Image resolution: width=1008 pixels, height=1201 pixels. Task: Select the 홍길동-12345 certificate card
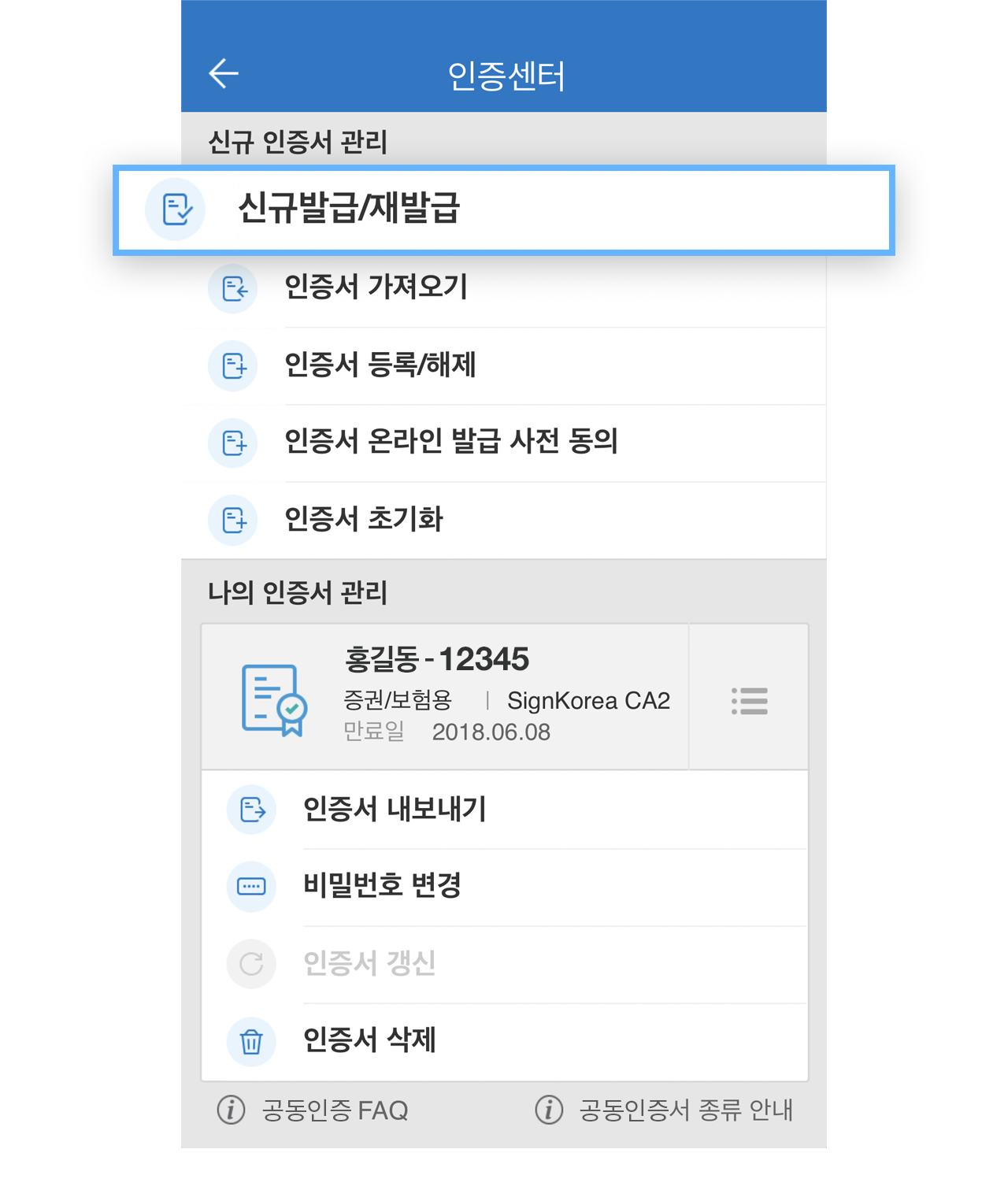coord(445,697)
